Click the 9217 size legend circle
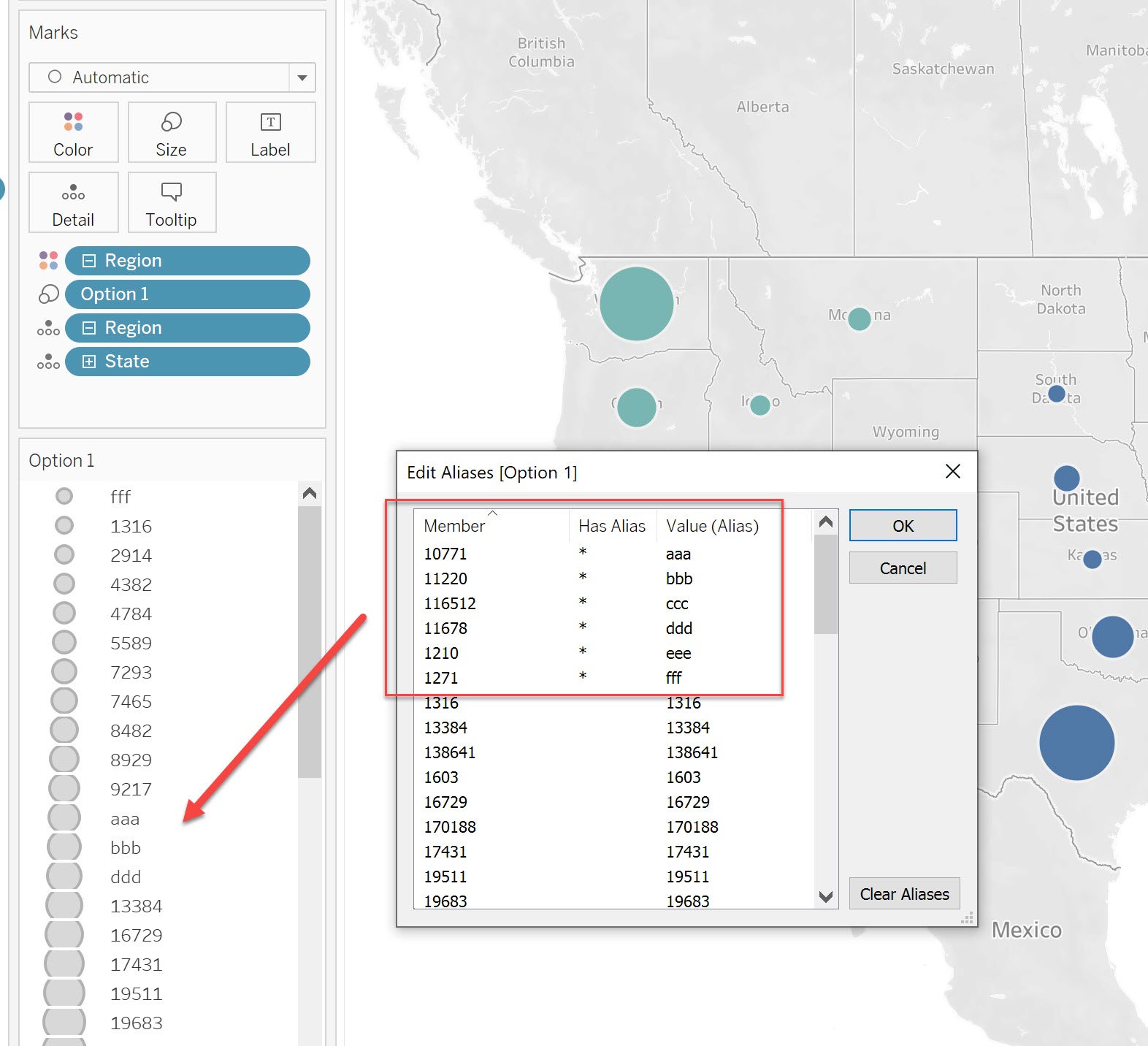The height and width of the screenshot is (1046, 1148). [x=64, y=789]
